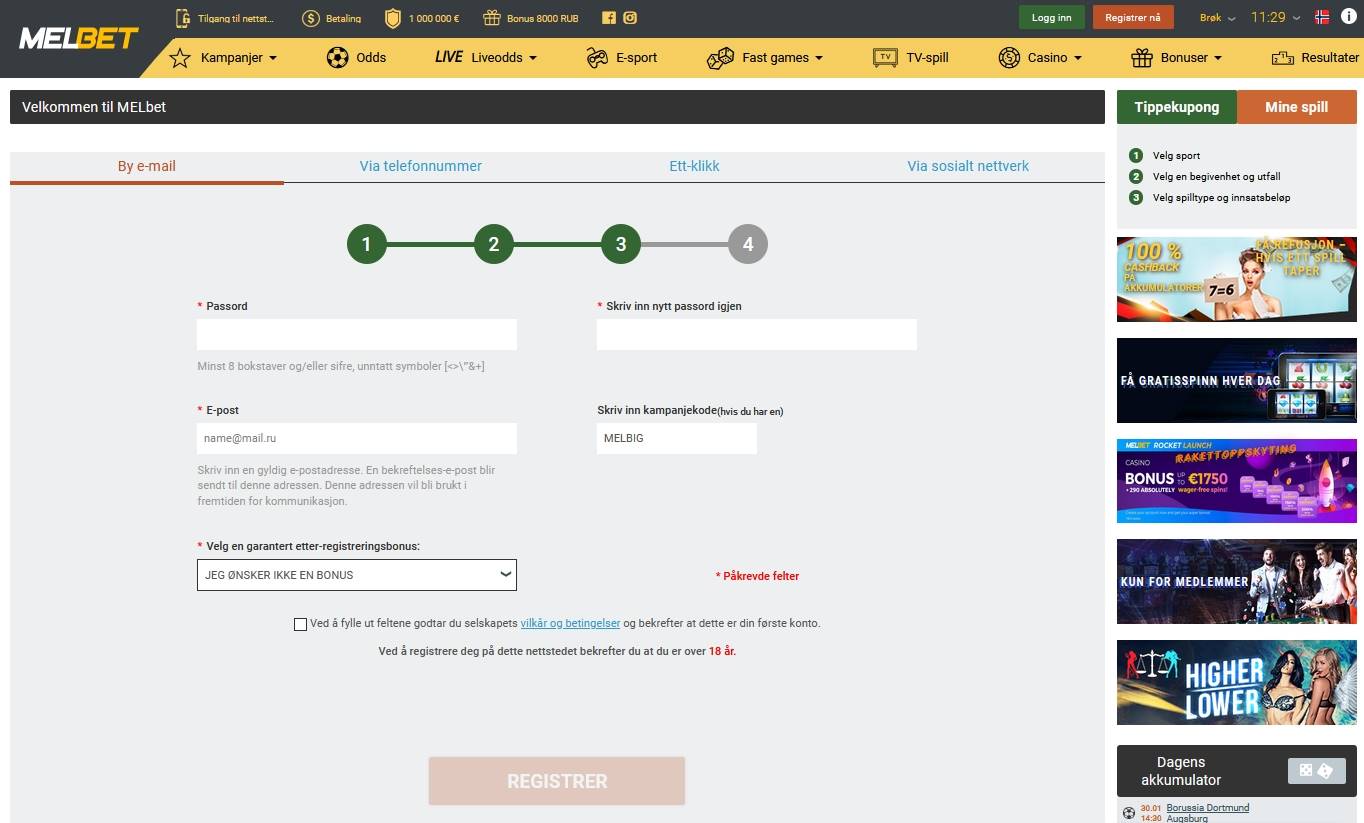This screenshot has height=823, width=1364.
Task: Click the gamepad E-sport icon
Action: point(597,58)
